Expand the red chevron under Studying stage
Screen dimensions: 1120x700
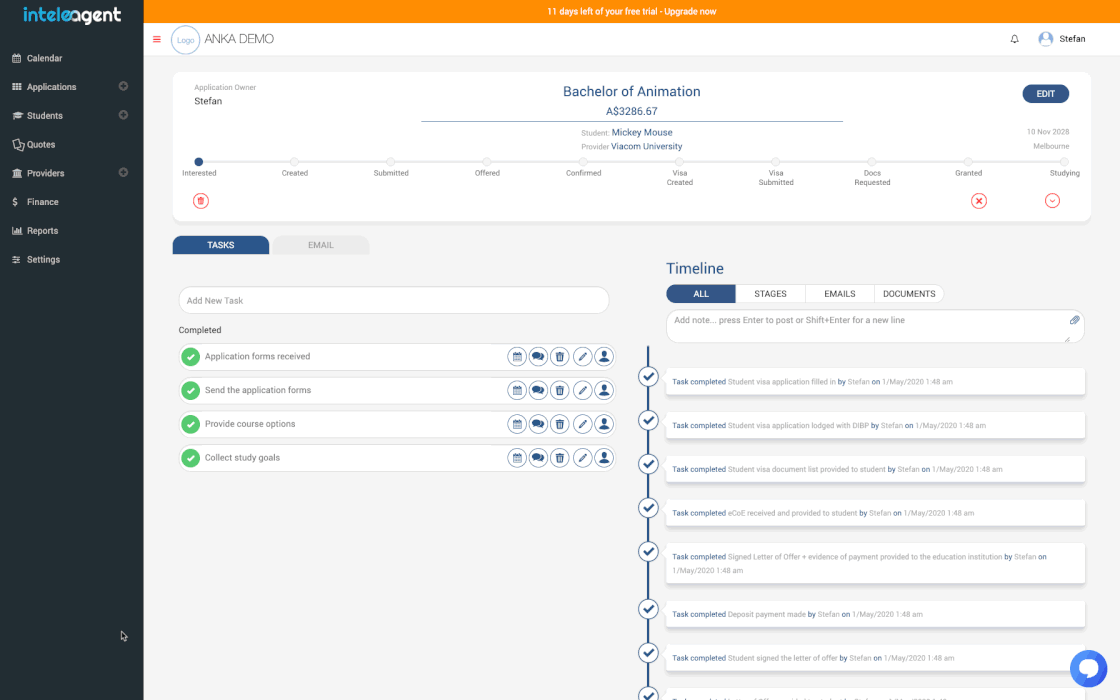1052,201
